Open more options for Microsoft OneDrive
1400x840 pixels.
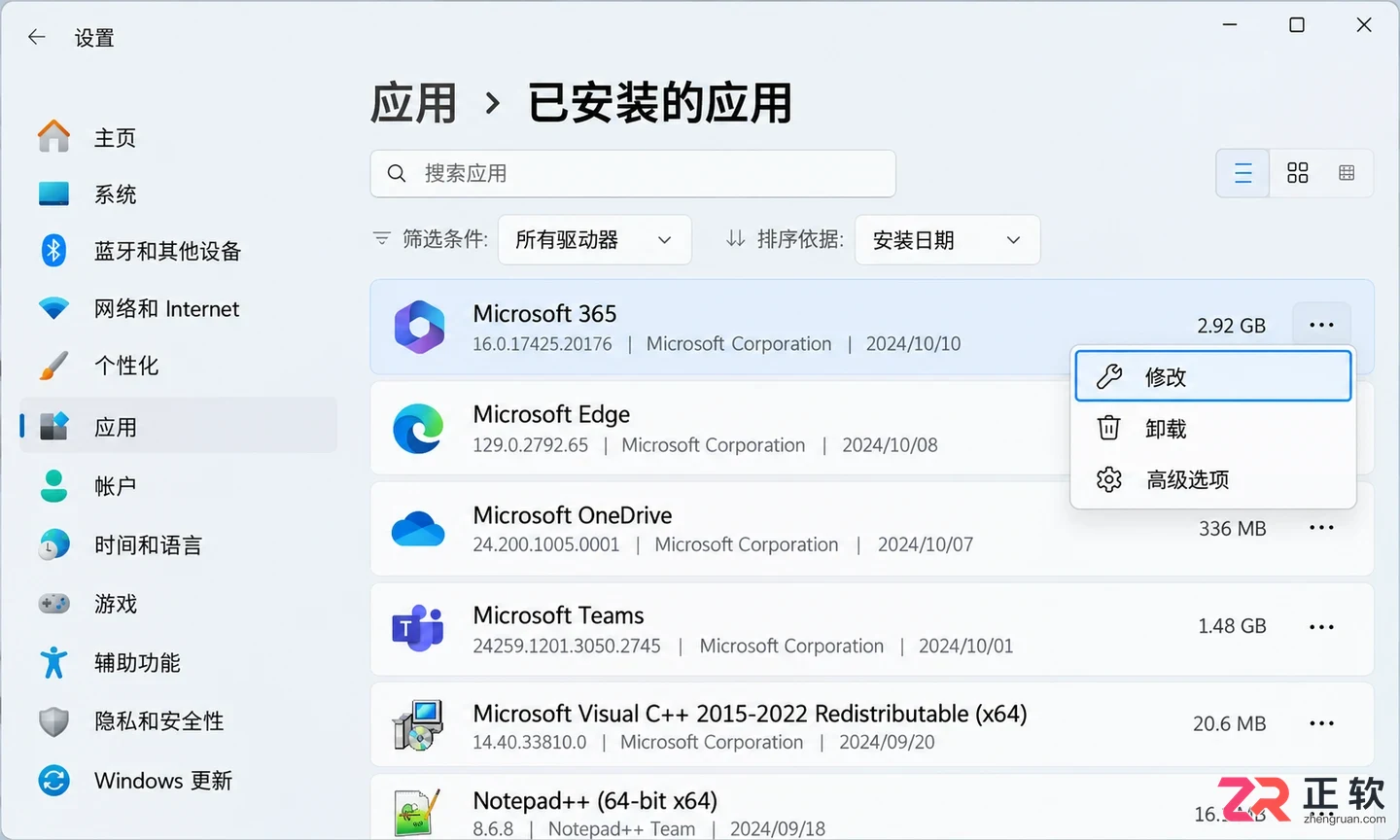(1321, 528)
